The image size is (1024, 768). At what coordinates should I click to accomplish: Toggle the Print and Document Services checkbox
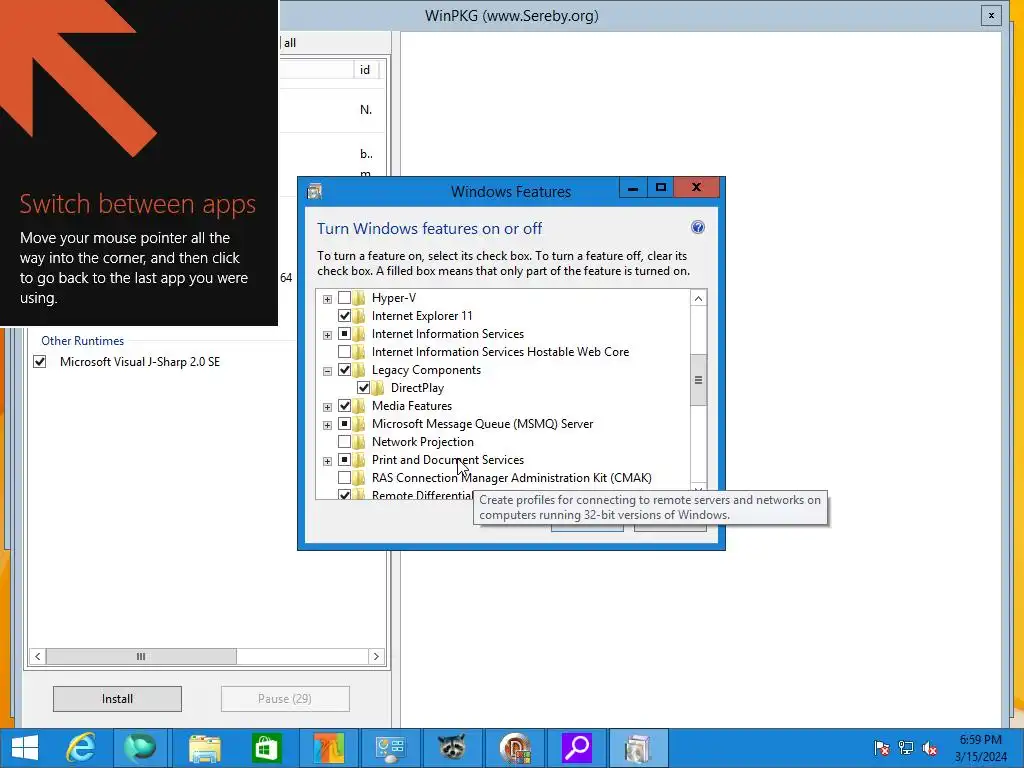(344, 460)
